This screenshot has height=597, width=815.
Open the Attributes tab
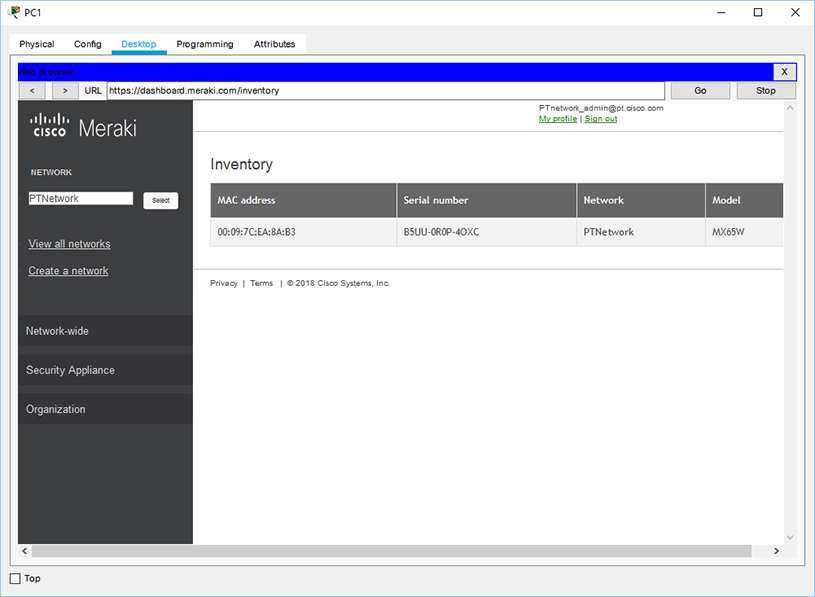tap(274, 44)
